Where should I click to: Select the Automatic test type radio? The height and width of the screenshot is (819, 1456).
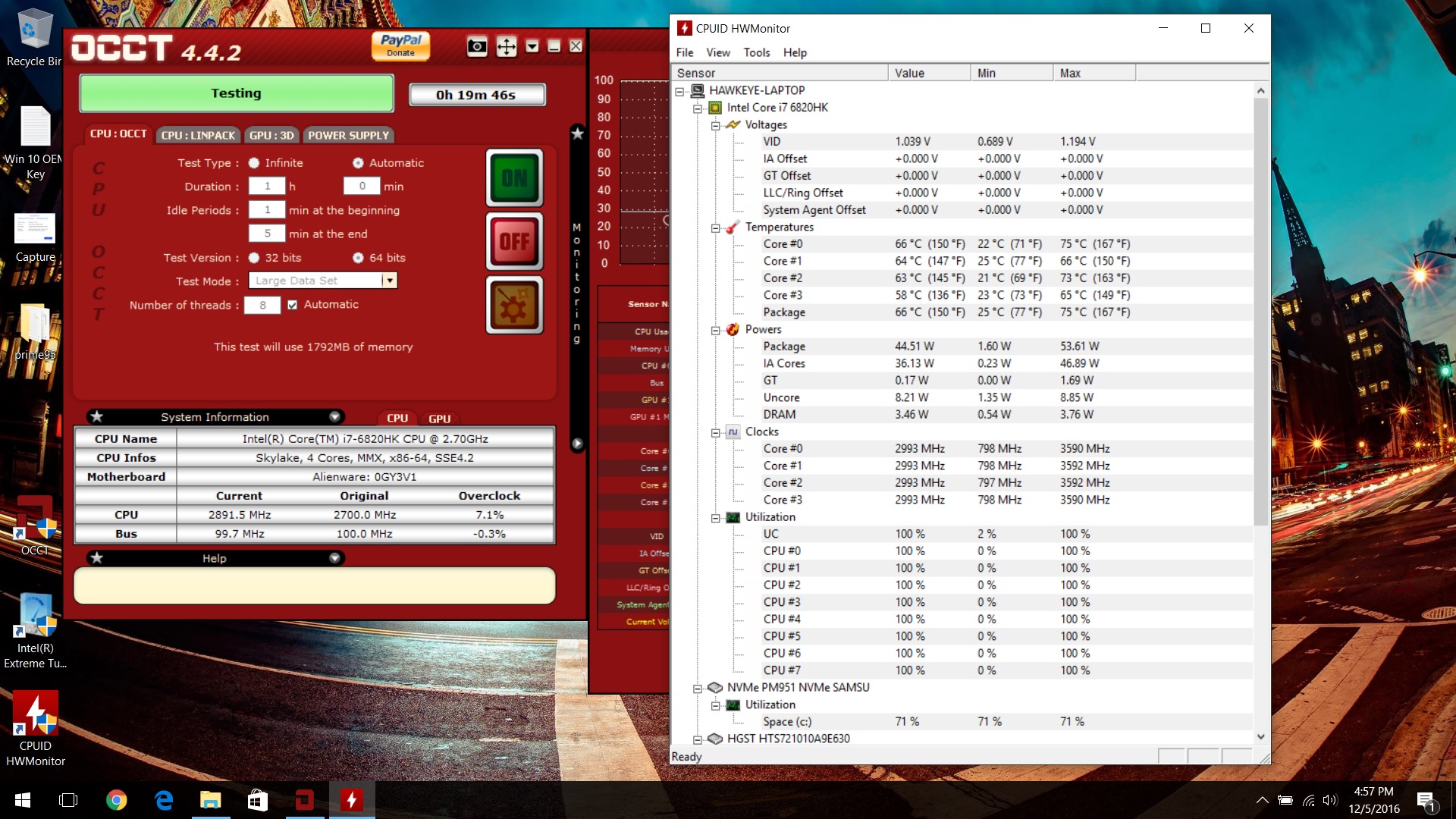(358, 163)
